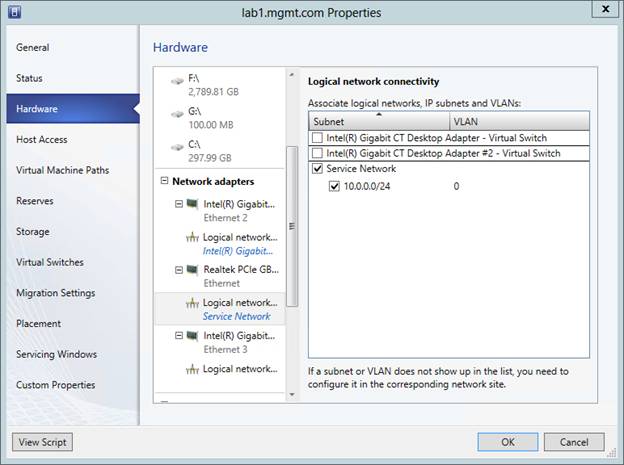
Task: Click the Realtek PCIe adapter icon
Action: point(193,270)
